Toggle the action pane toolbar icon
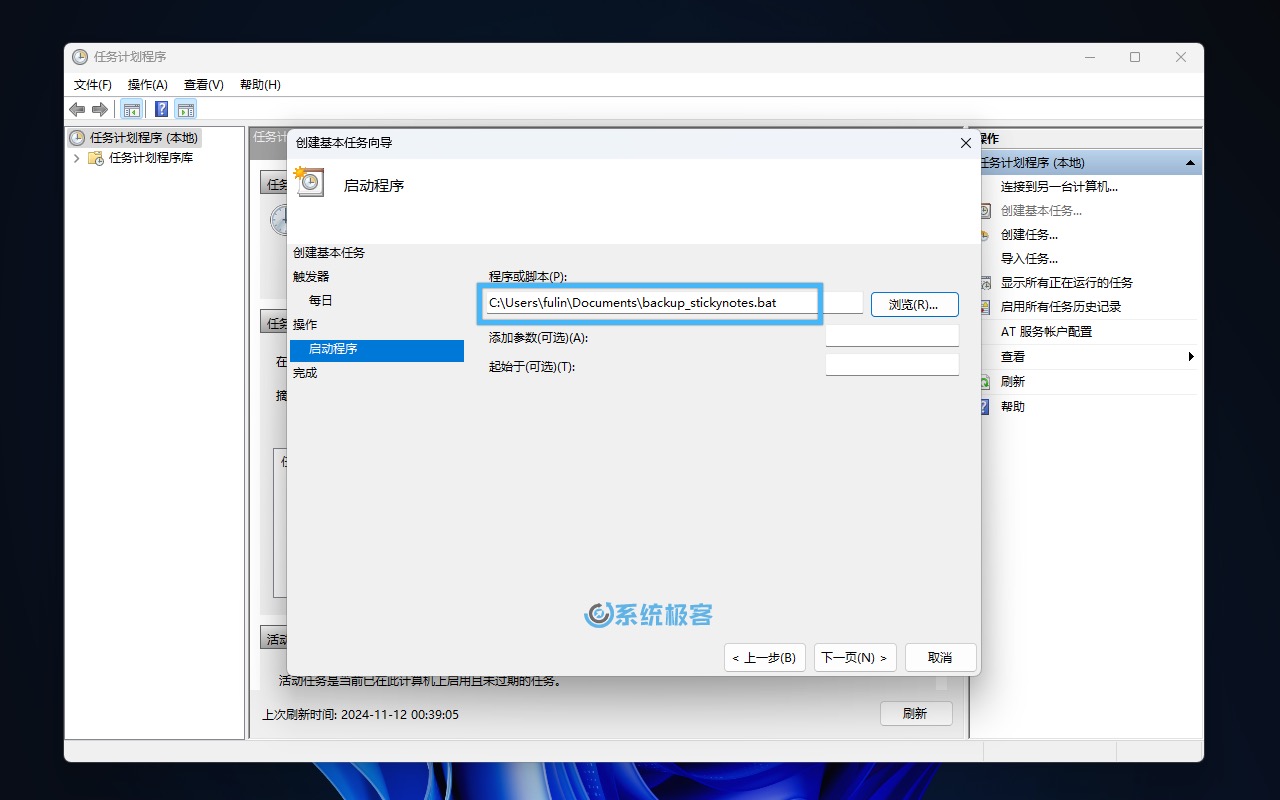Image resolution: width=1280 pixels, height=800 pixels. 186,109
